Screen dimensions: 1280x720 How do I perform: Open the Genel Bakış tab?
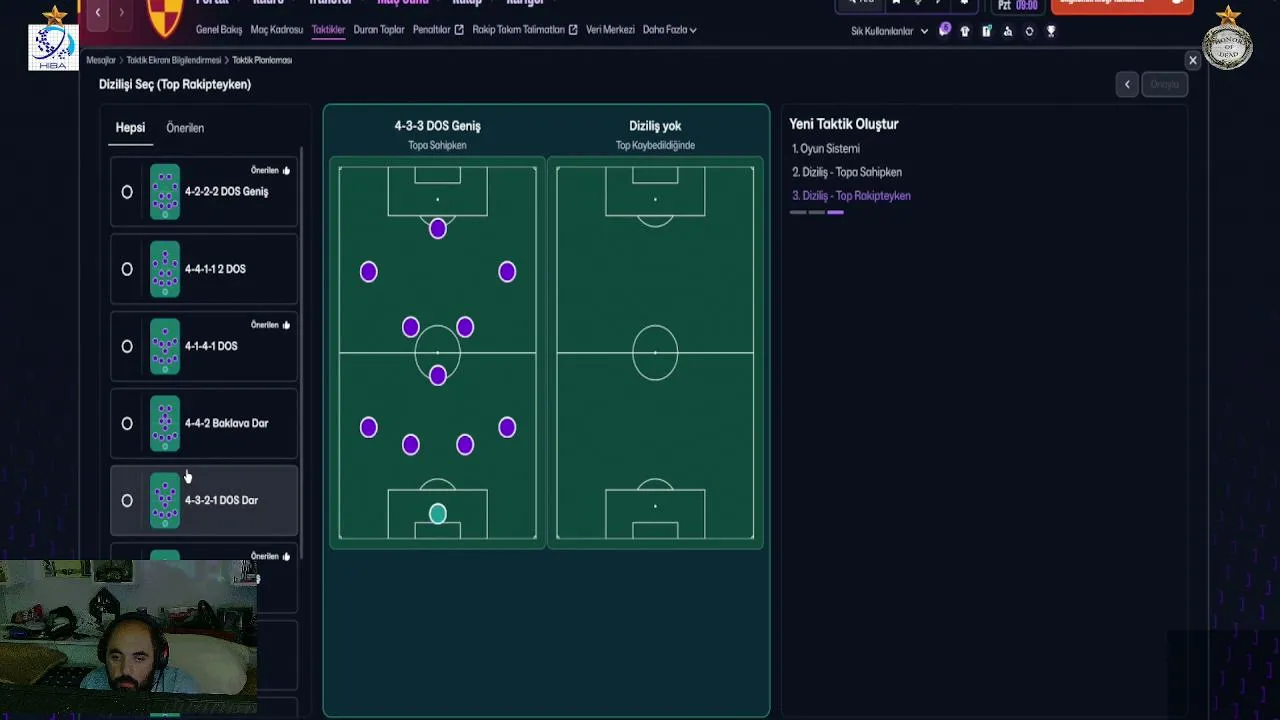pos(219,30)
